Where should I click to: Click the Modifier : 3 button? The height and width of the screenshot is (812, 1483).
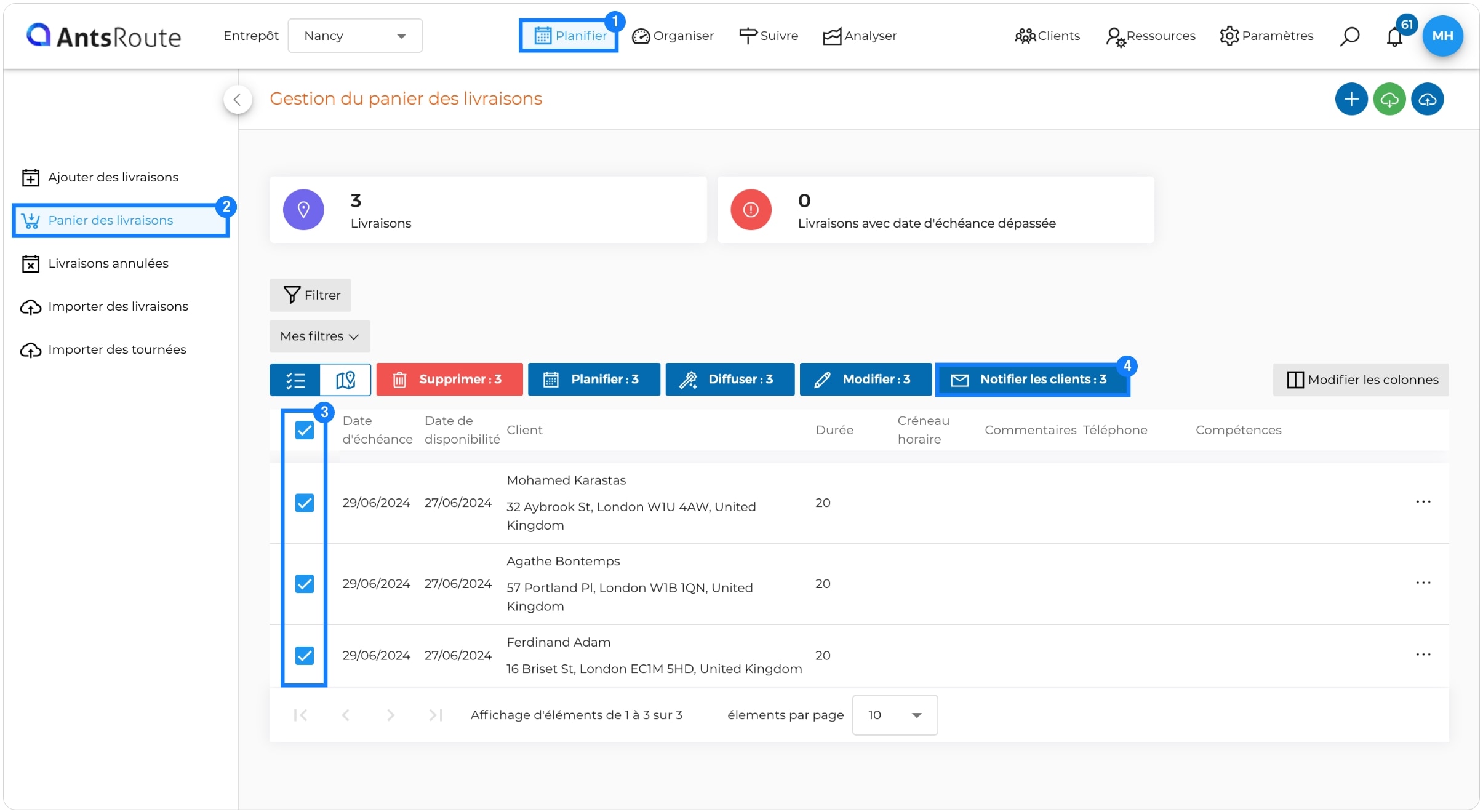pos(866,380)
